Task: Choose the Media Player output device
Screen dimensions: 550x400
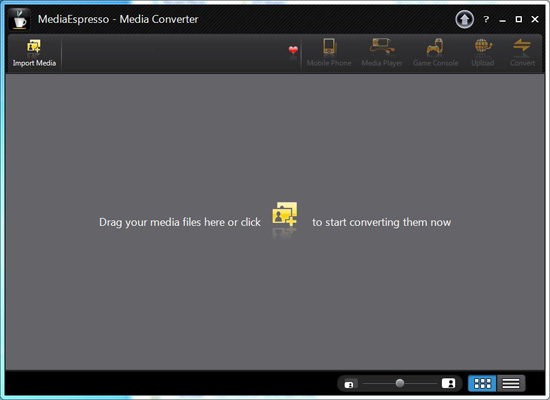Action: click(x=382, y=53)
